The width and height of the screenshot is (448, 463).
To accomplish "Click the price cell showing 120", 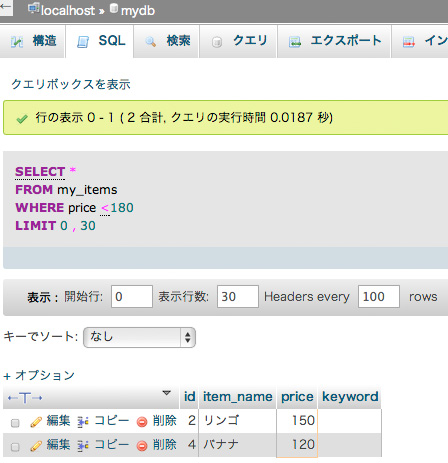I will point(297,445).
